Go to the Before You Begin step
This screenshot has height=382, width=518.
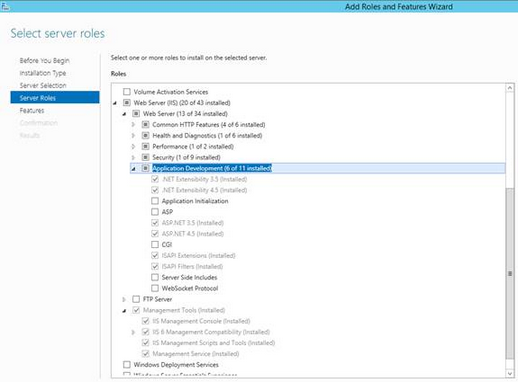(x=45, y=61)
